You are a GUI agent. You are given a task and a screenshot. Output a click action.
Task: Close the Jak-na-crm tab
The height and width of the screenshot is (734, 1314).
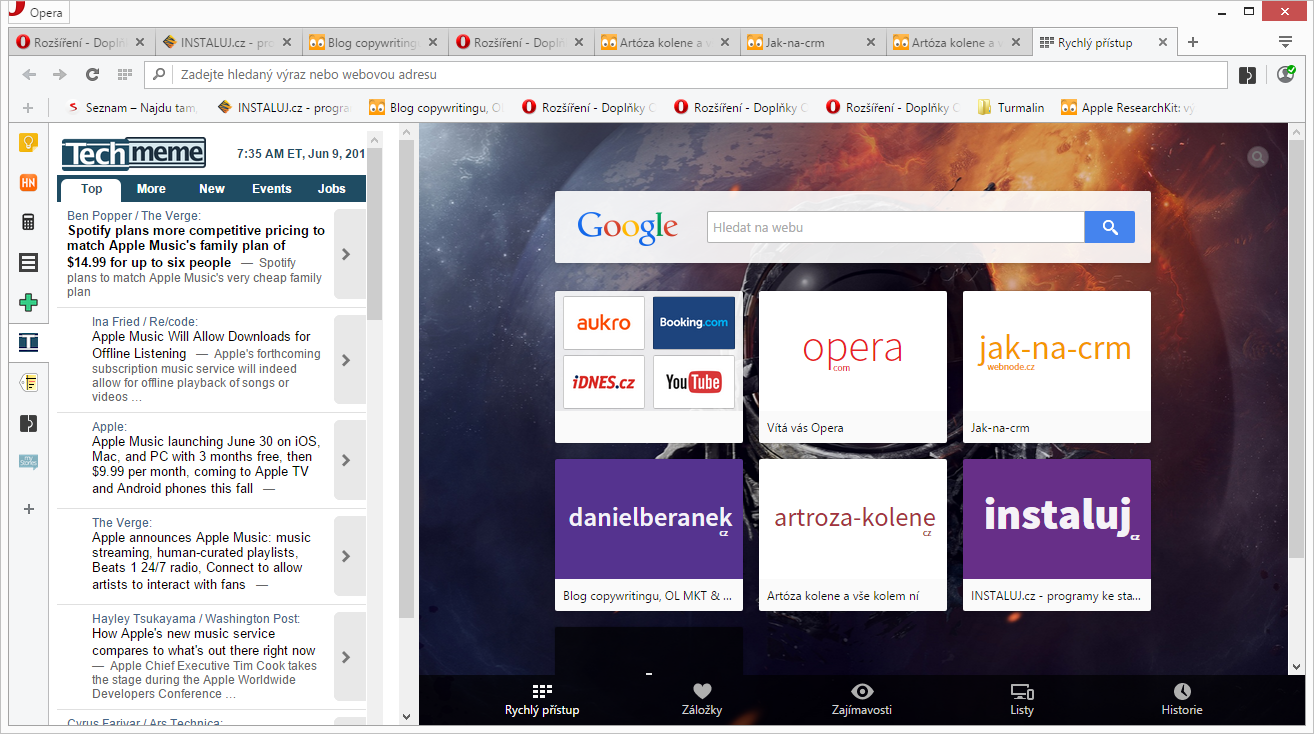871,43
